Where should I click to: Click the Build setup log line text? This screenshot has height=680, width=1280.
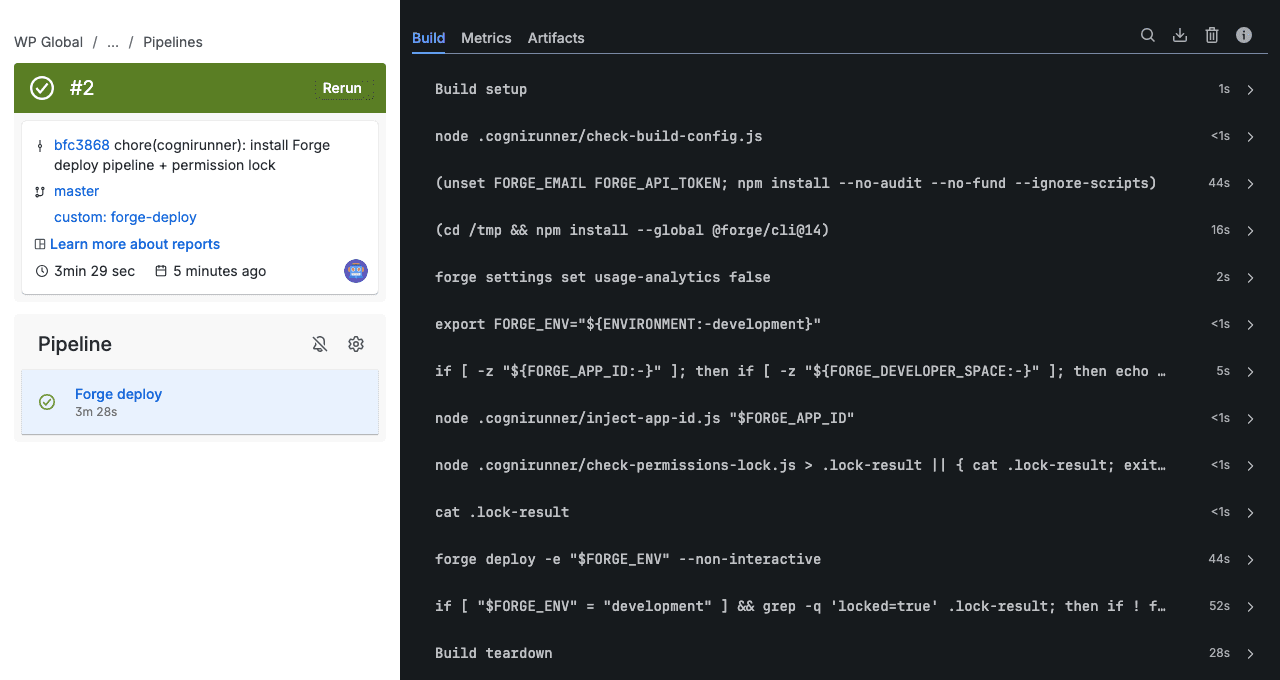[x=481, y=89]
